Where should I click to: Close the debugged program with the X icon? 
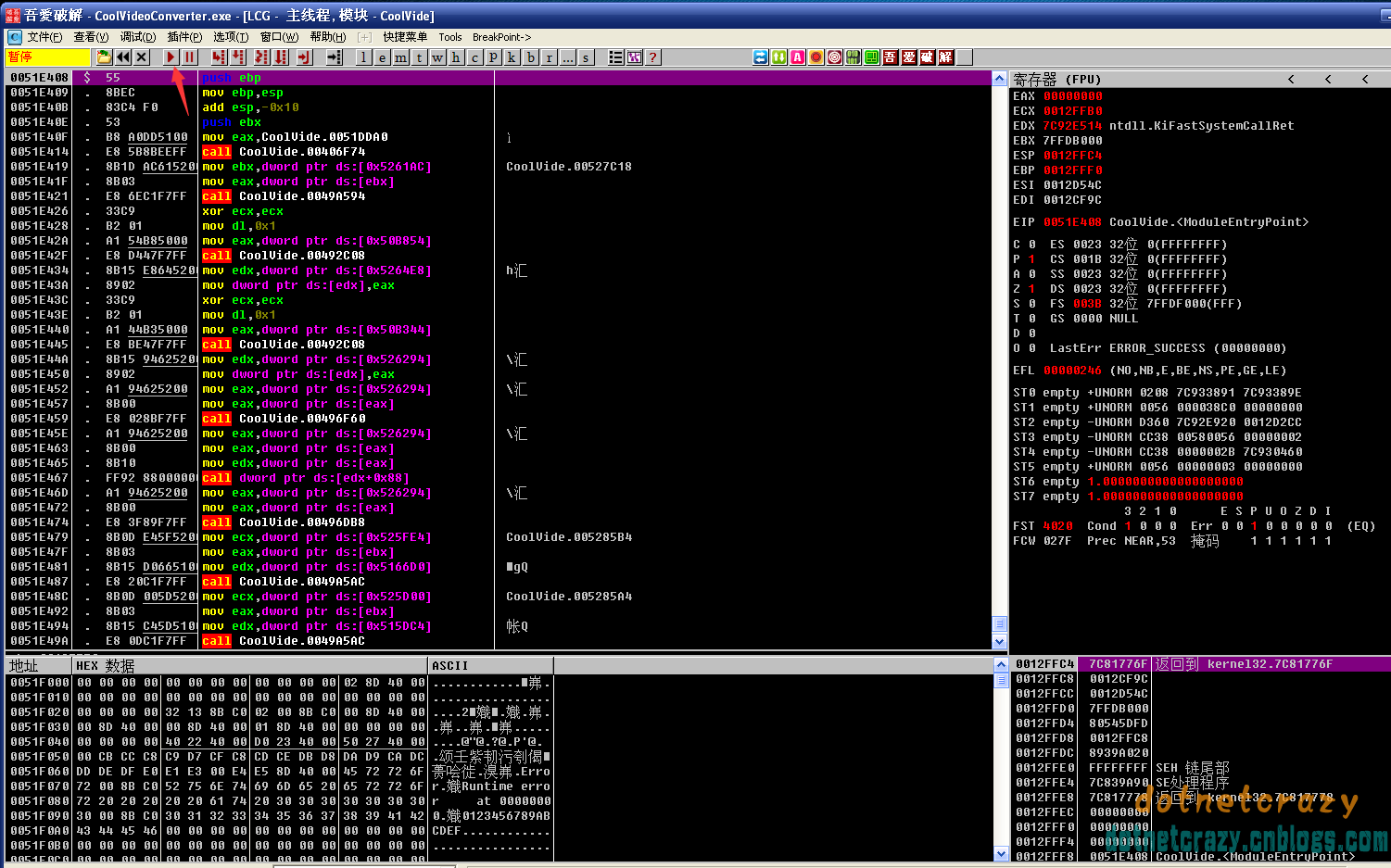142,57
